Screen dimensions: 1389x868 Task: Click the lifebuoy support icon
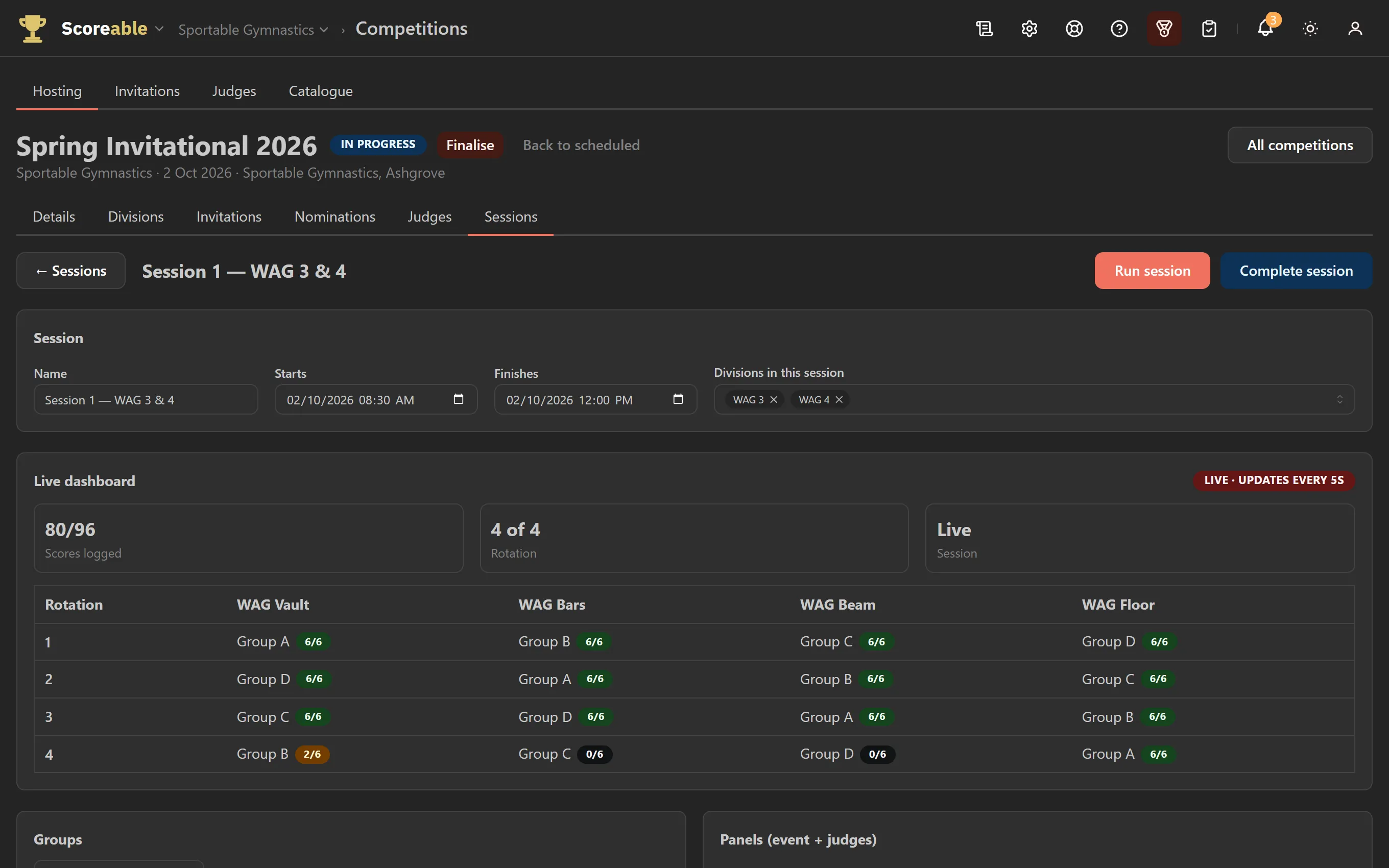[x=1074, y=29]
